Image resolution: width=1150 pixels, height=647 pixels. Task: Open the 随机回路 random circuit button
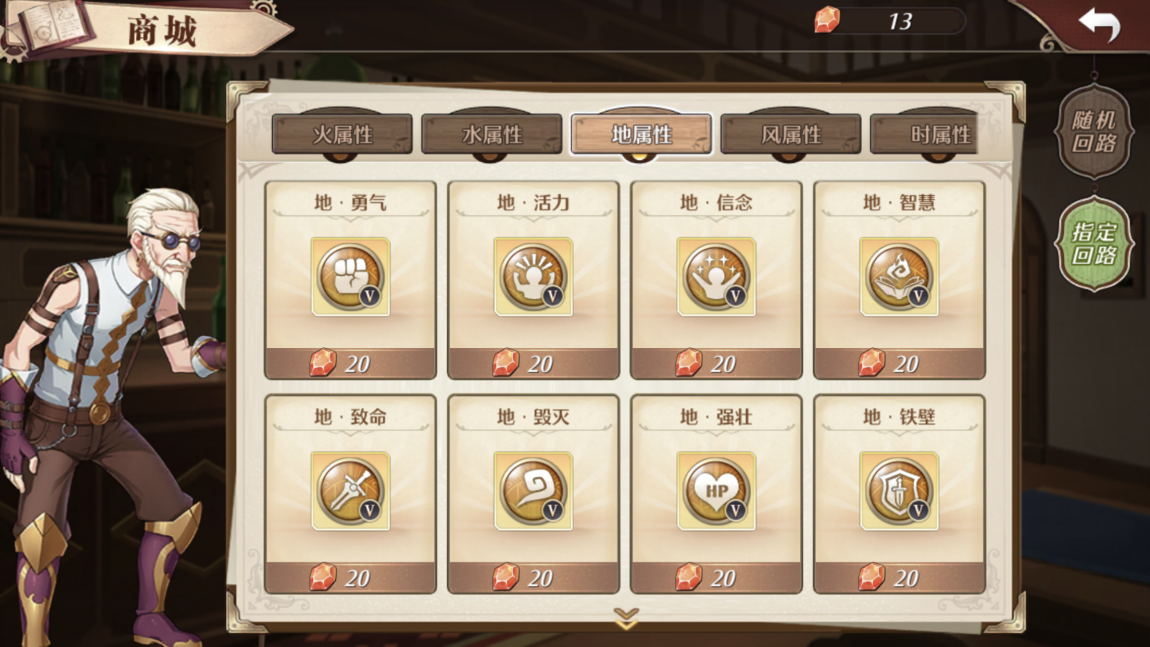1094,132
